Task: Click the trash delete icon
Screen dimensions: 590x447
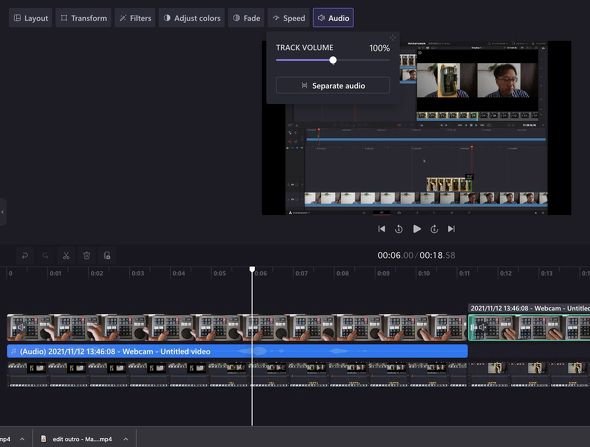Action: [87, 256]
